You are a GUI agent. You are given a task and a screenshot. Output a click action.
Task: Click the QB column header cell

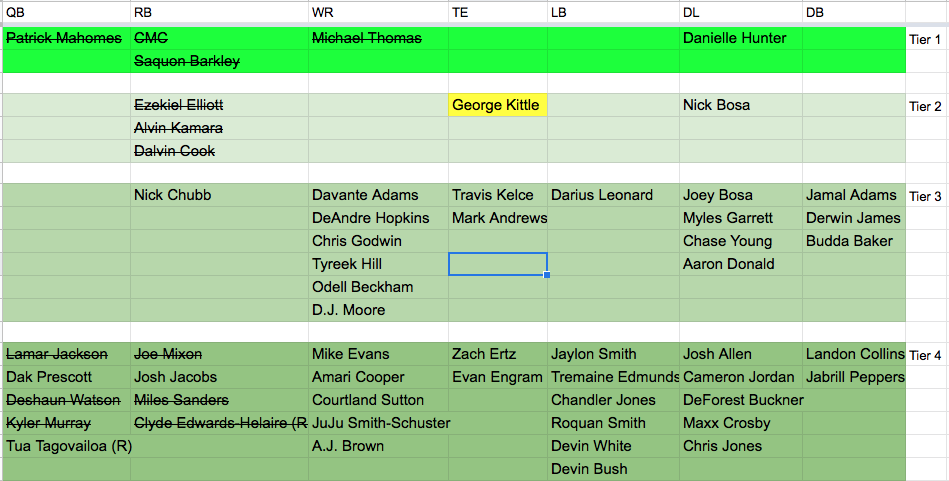point(66,13)
